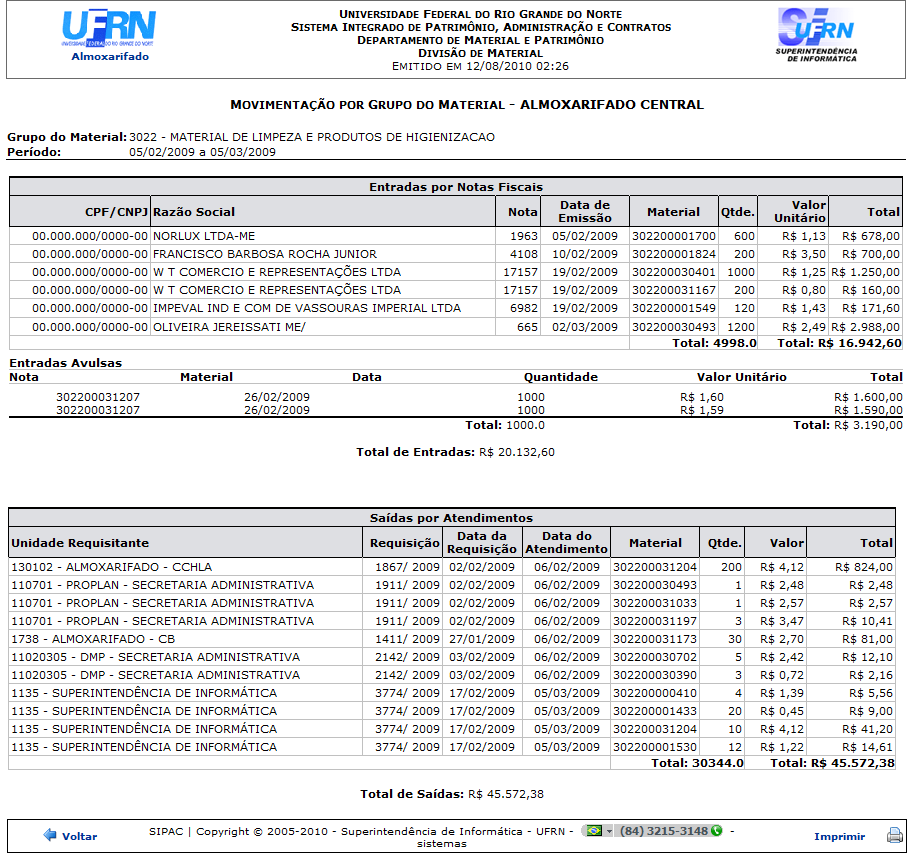Click the 'Entradas por Notas Fiscais' table header
The image size is (923, 866).
[456, 187]
